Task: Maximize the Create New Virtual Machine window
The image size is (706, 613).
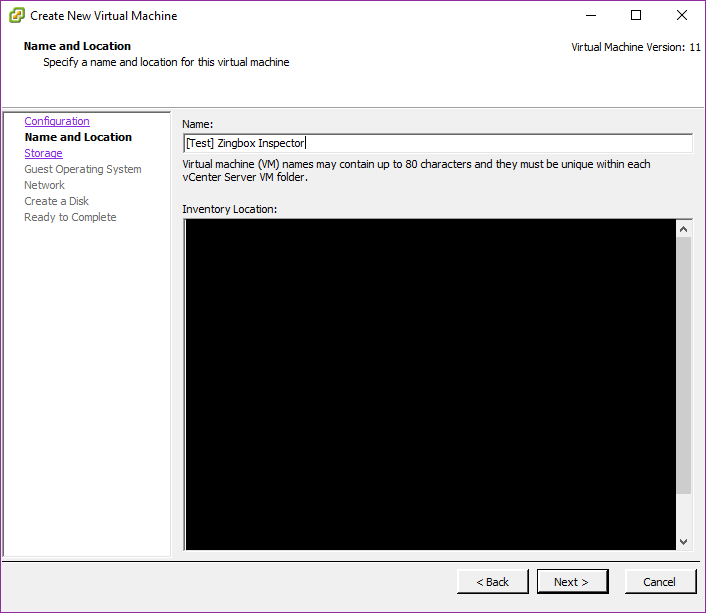Action: tap(636, 15)
